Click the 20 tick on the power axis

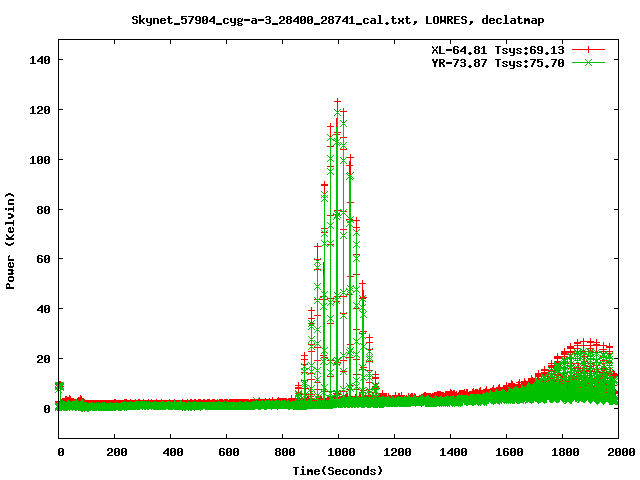pyautogui.click(x=42, y=358)
